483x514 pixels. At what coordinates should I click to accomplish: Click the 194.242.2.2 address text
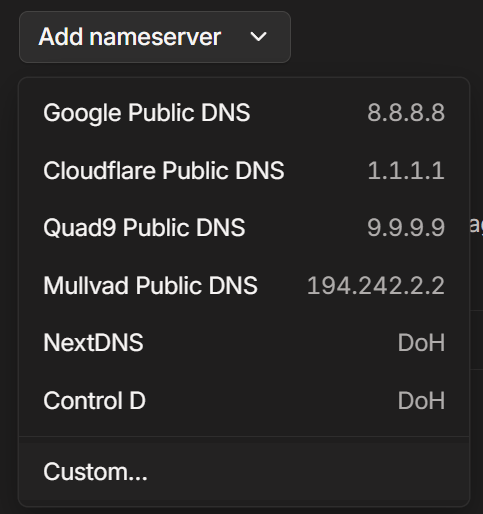[x=376, y=286]
